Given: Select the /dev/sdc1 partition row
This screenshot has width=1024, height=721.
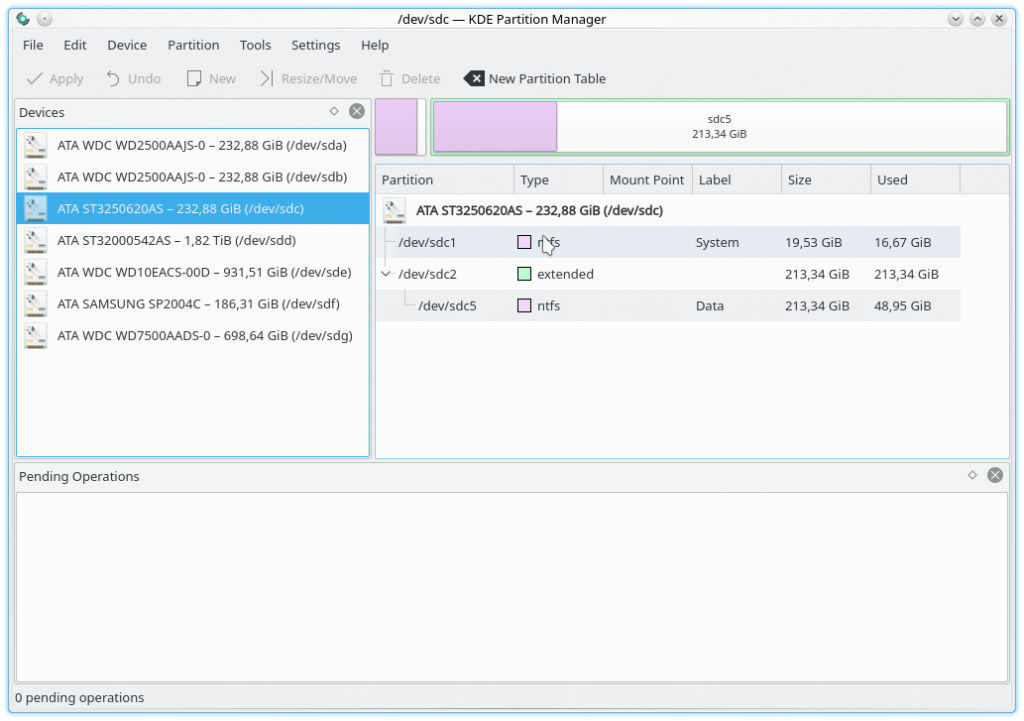Looking at the screenshot, I should click(668, 242).
